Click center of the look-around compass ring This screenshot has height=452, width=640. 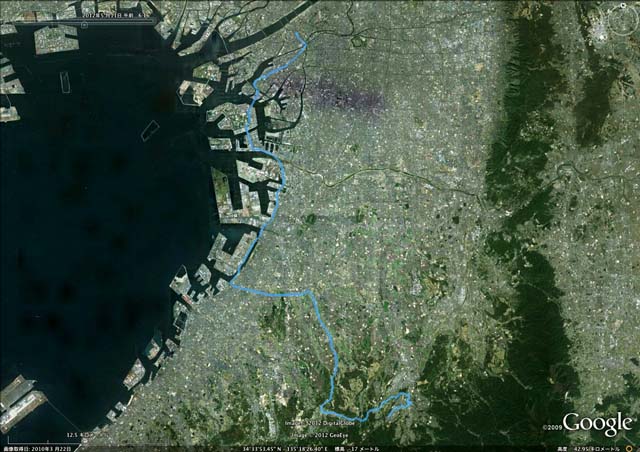623,21
